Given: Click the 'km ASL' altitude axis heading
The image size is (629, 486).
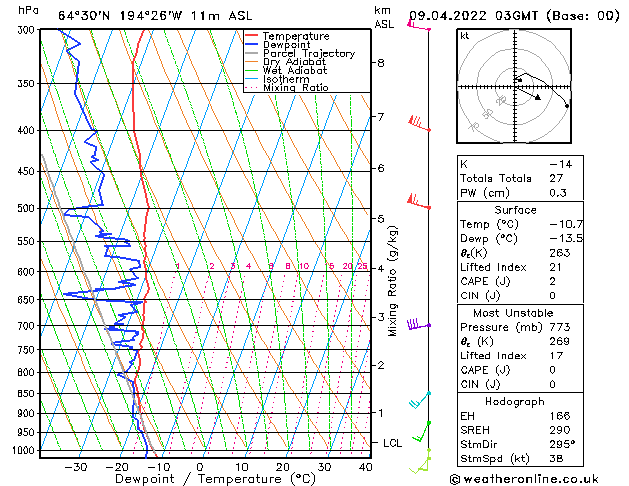Looking at the screenshot, I should (x=384, y=17).
